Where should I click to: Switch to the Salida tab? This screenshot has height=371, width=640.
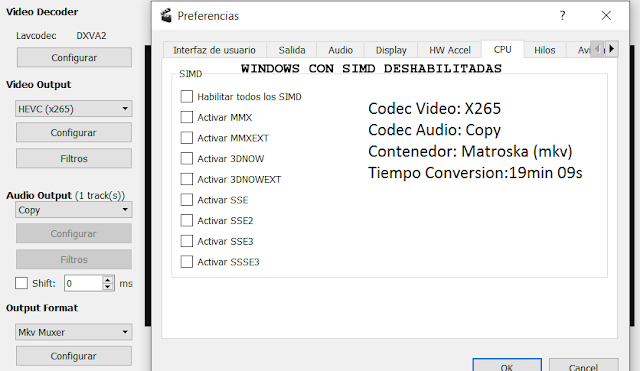(x=292, y=50)
